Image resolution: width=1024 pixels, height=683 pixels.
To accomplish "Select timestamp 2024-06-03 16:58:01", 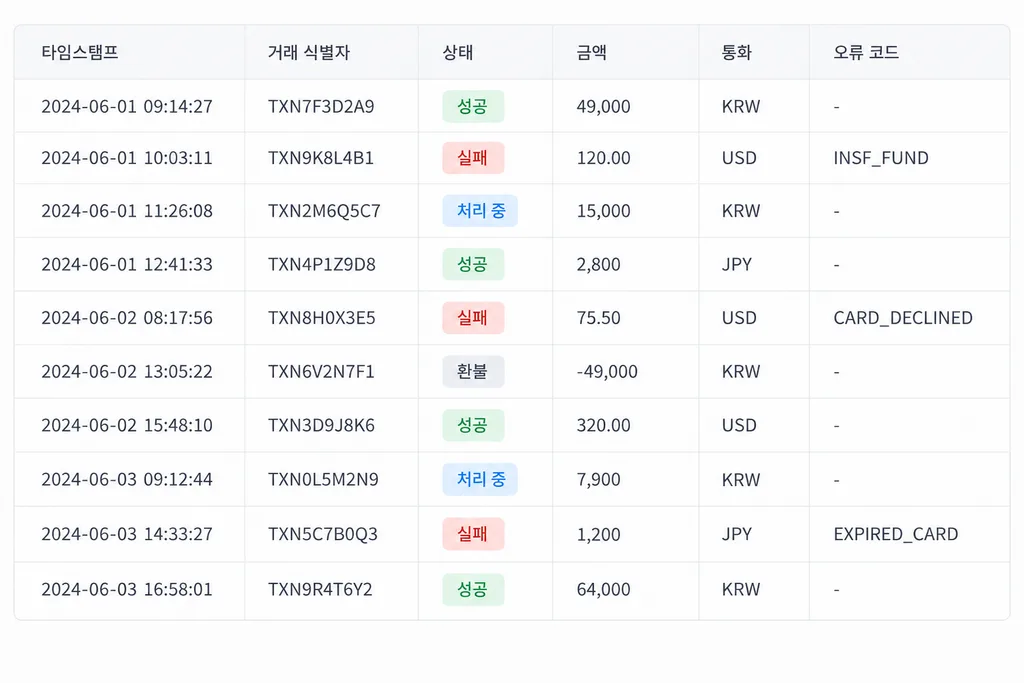I will tap(127, 590).
